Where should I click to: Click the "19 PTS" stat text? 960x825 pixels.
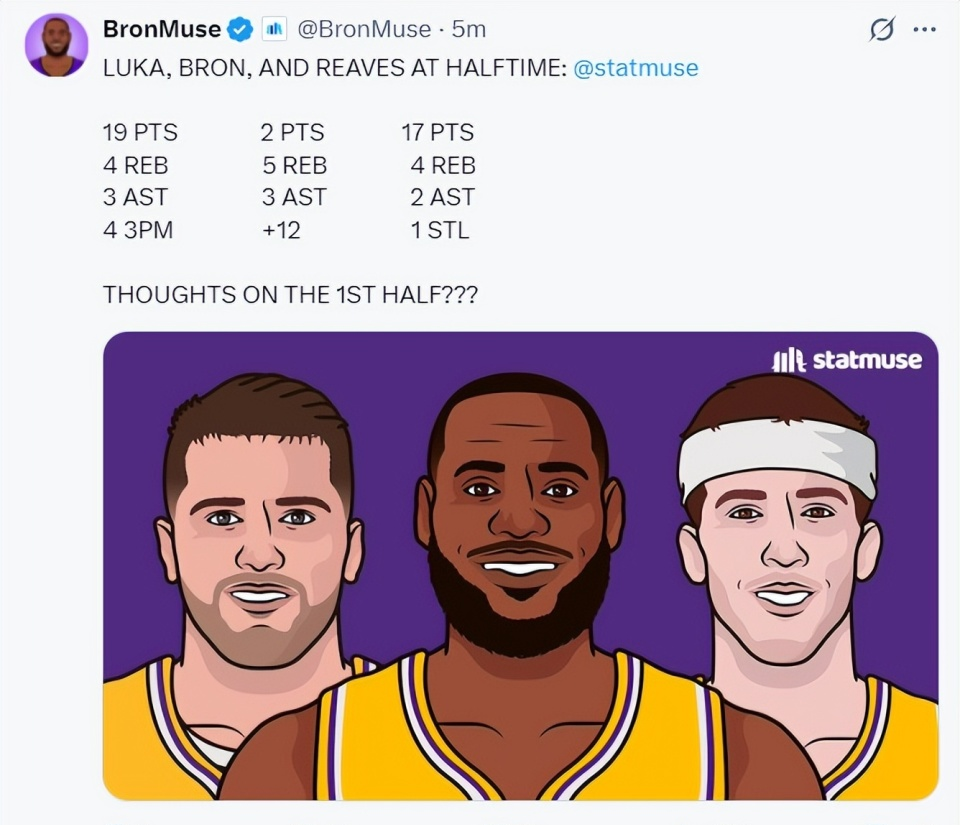click(x=140, y=132)
